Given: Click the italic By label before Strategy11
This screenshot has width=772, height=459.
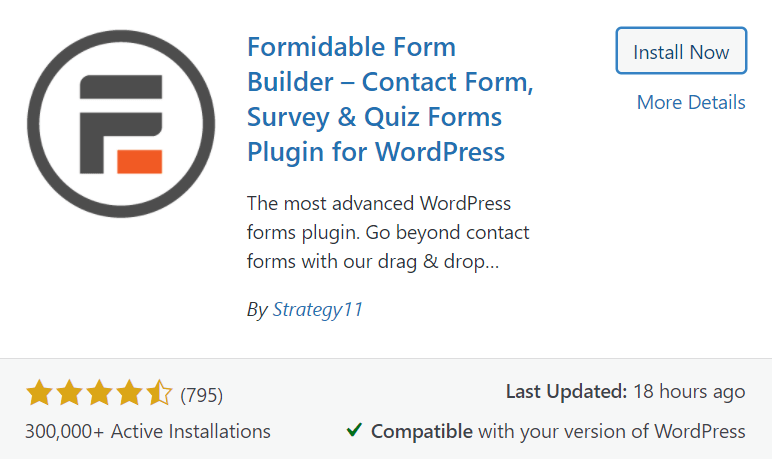Looking at the screenshot, I should 257,310.
